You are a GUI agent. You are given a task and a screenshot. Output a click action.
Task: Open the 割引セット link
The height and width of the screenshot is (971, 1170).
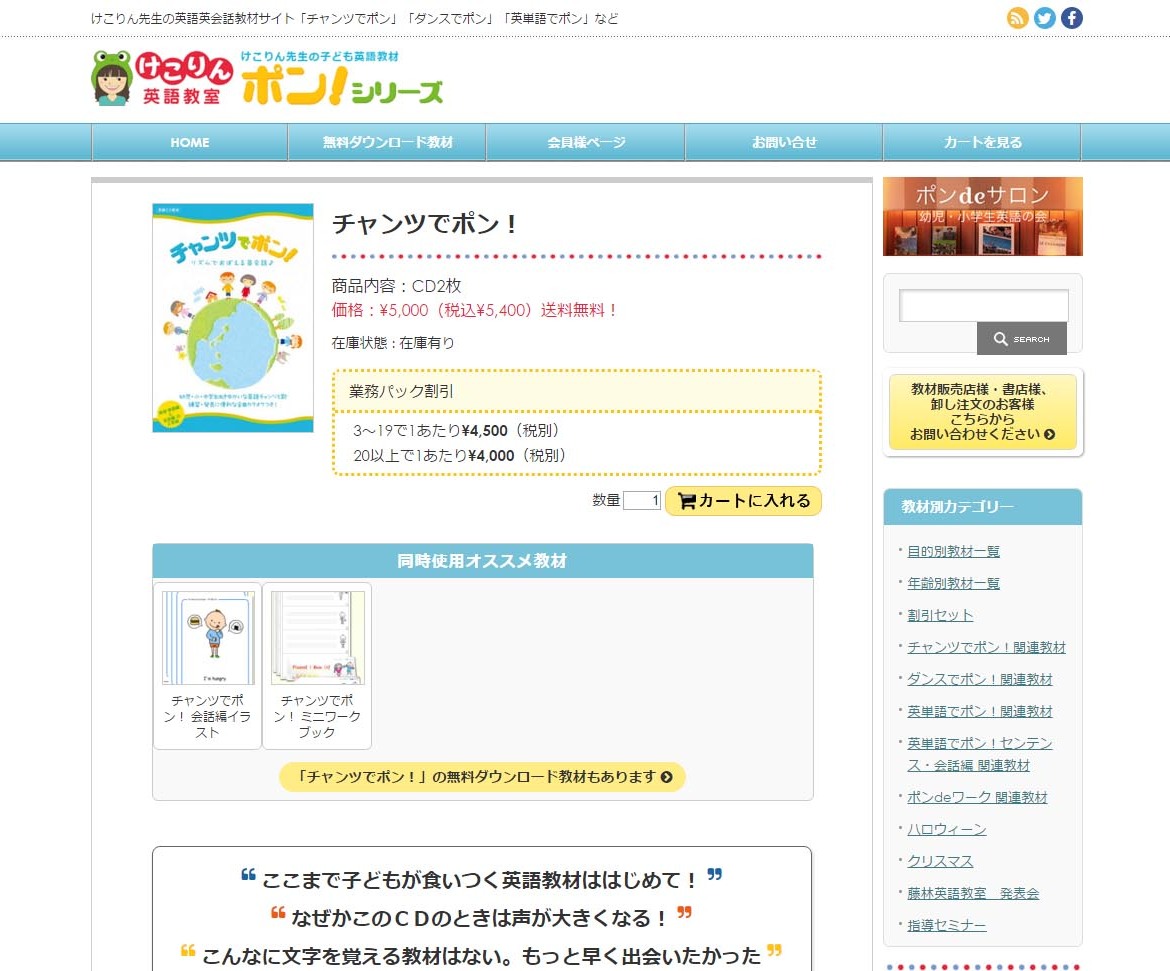coord(939,615)
